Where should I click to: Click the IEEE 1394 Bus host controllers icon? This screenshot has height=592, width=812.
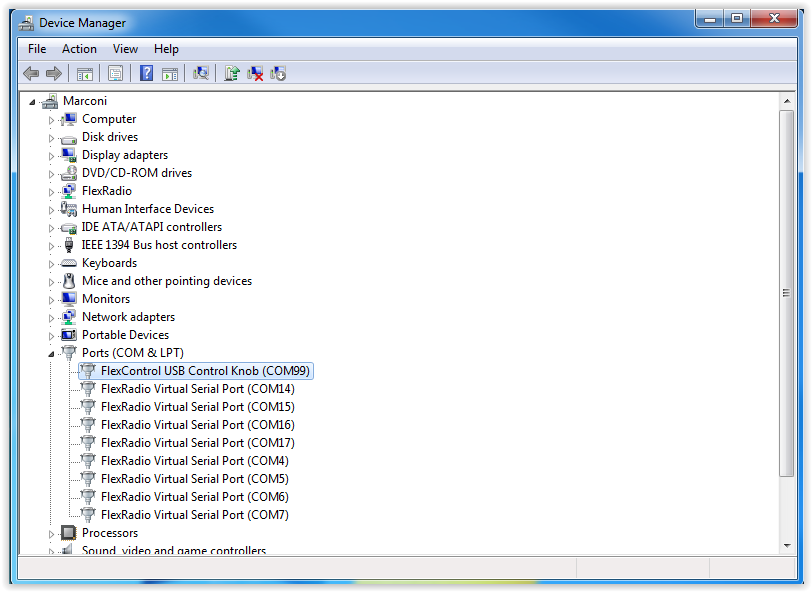click(x=69, y=245)
